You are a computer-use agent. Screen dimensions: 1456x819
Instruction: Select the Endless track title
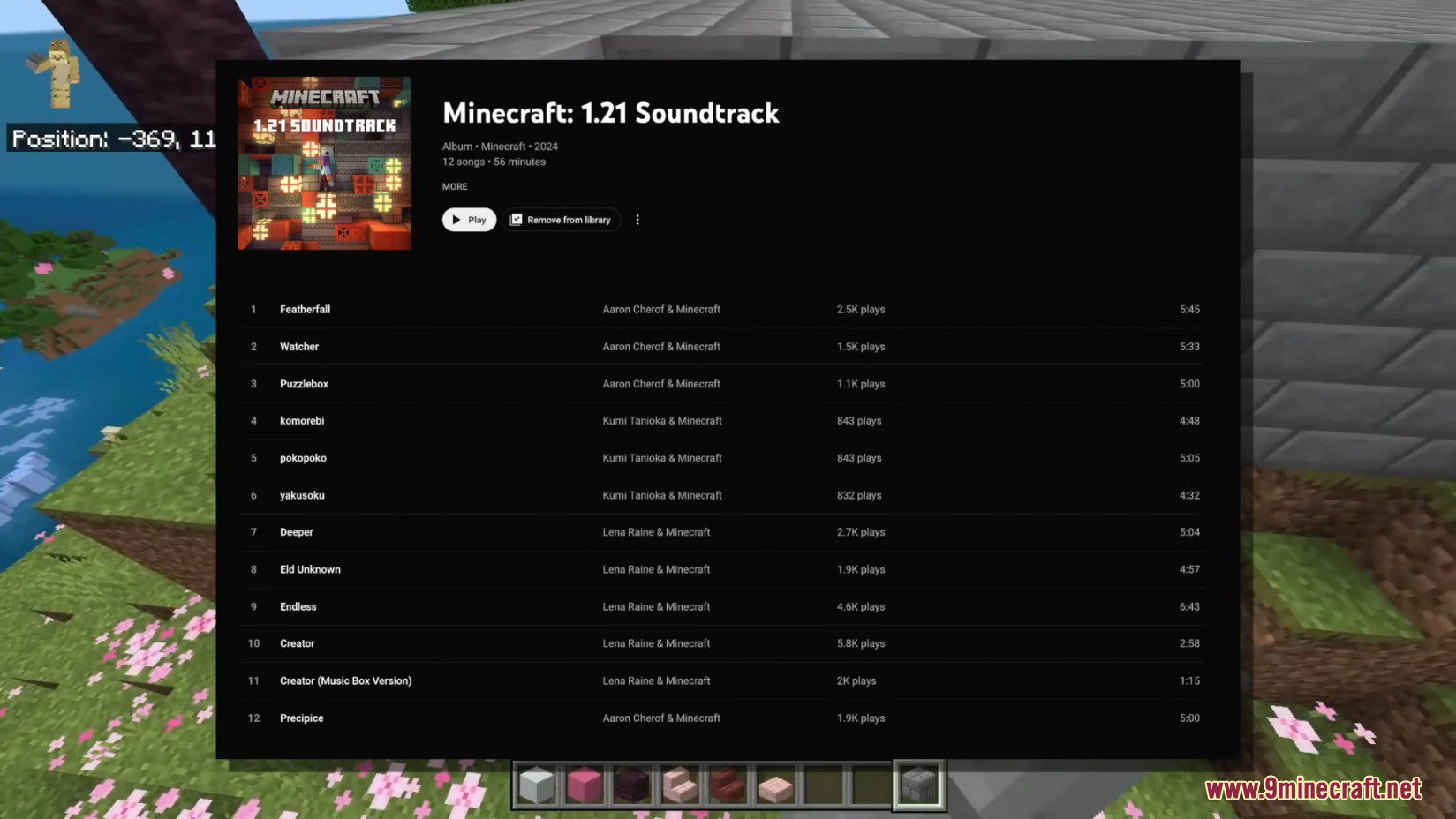click(x=298, y=606)
